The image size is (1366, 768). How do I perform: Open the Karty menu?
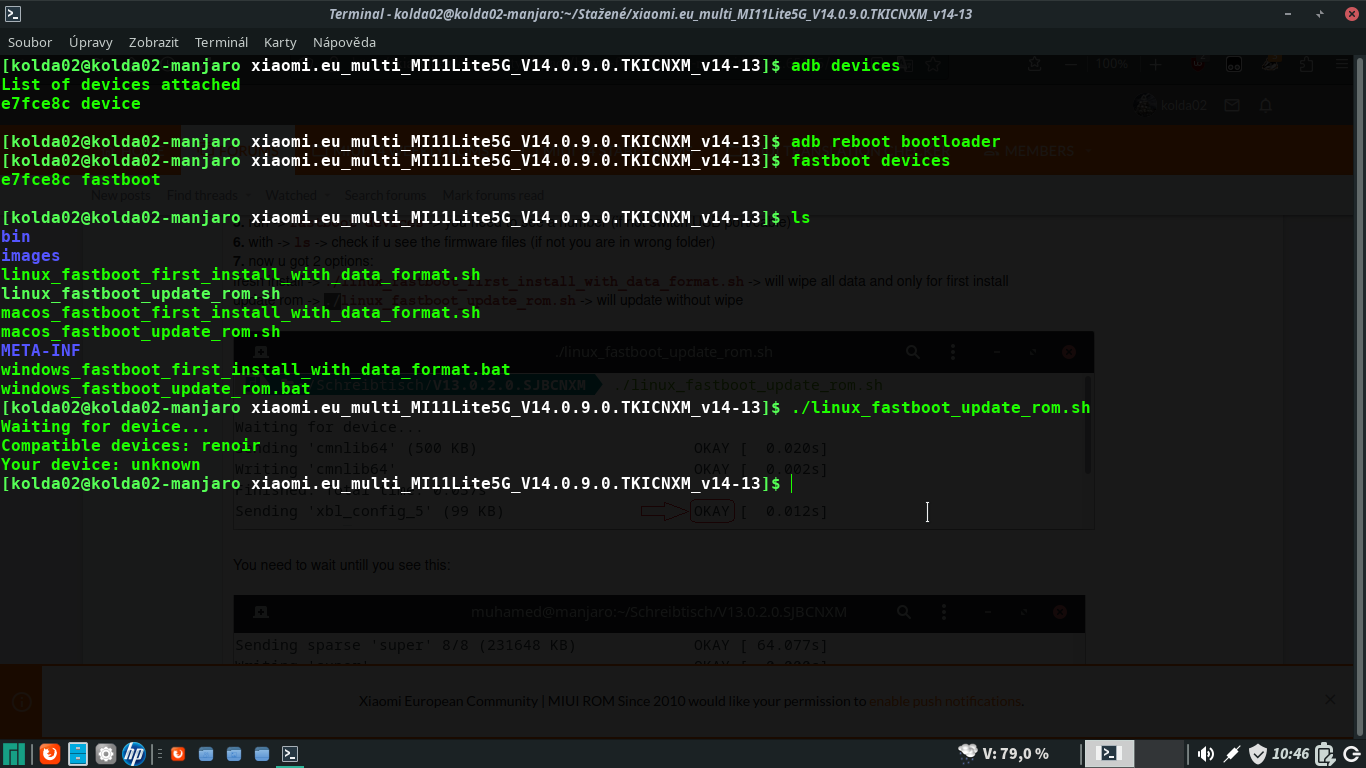tap(280, 42)
